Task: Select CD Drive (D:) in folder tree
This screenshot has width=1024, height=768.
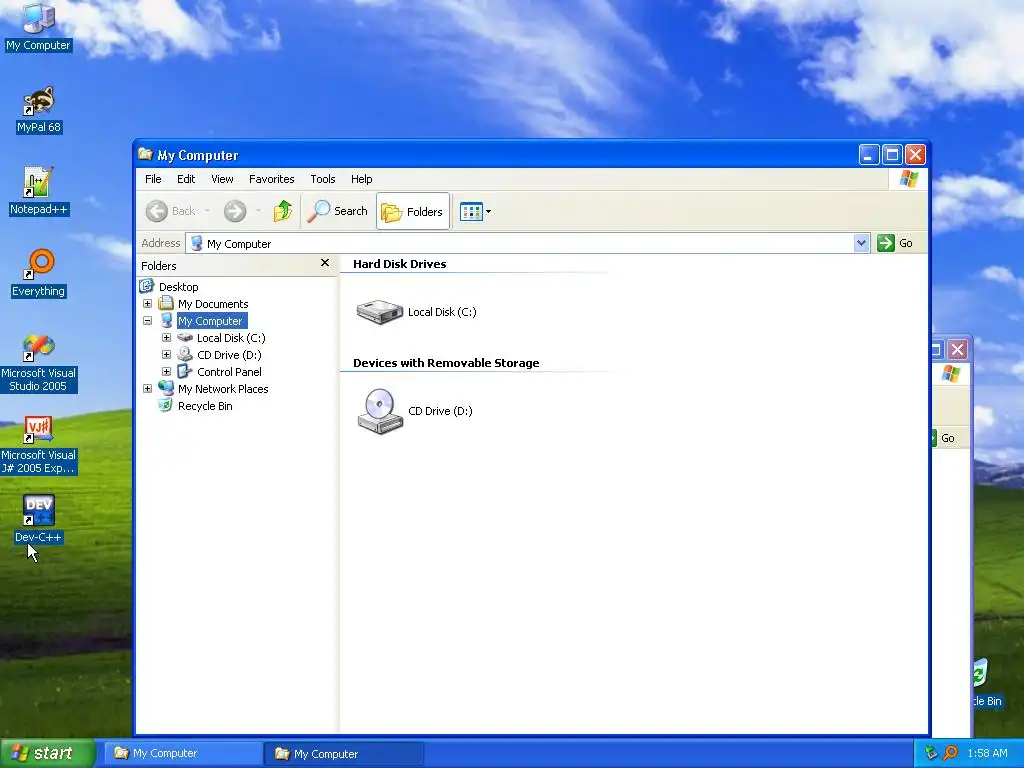Action: [229, 355]
